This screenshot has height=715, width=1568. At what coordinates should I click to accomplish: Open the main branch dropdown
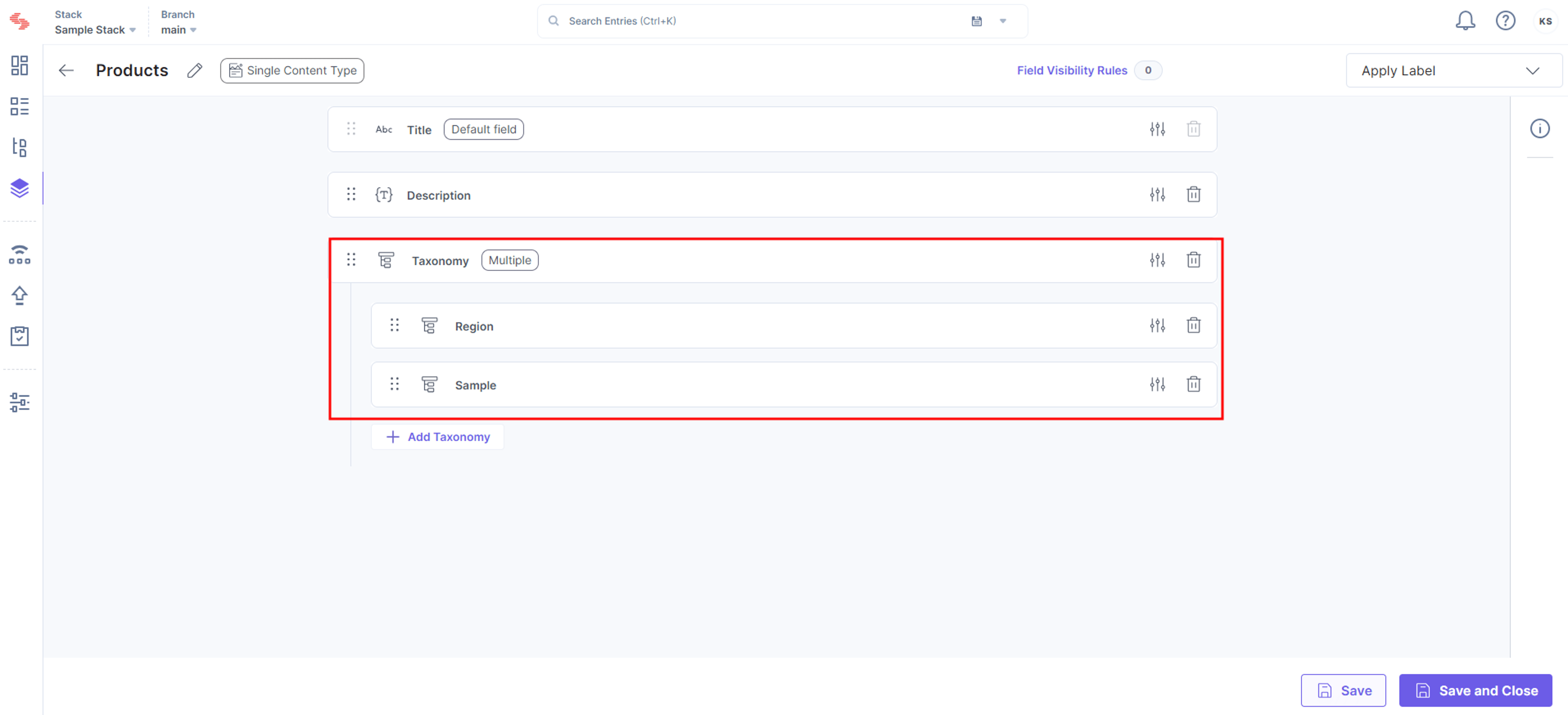178,30
